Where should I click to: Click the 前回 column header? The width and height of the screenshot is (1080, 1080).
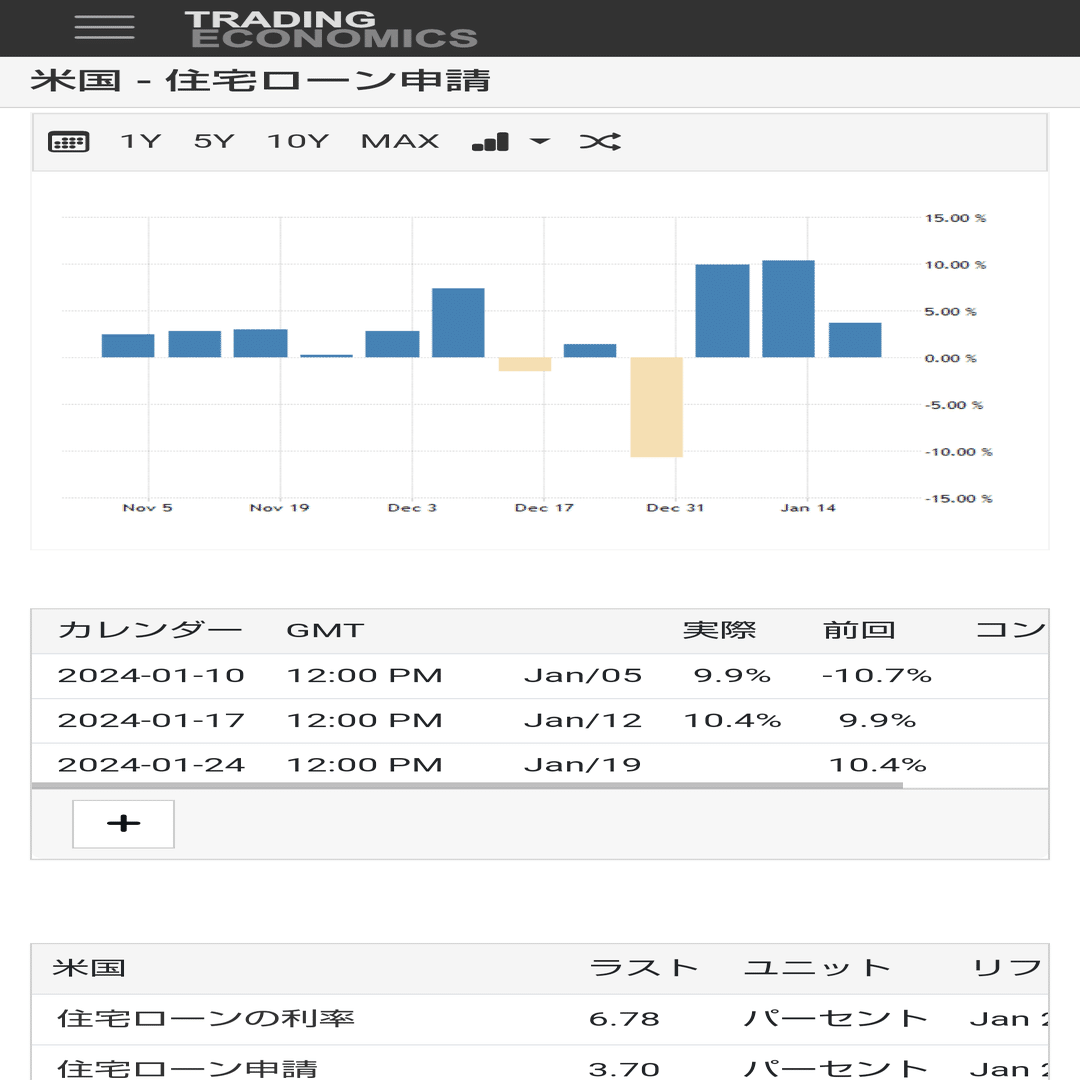(859, 630)
